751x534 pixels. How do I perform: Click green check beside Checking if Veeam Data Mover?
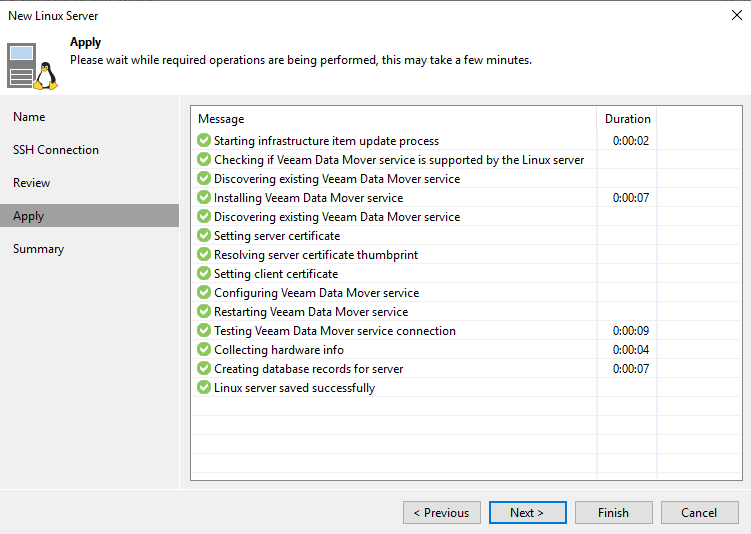(x=204, y=159)
